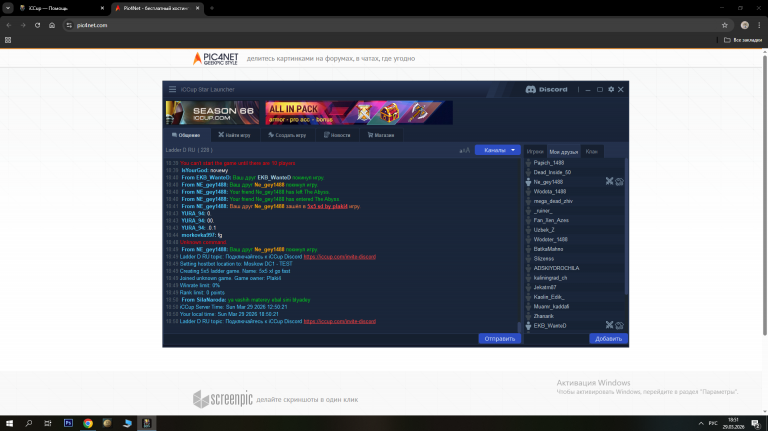The width and height of the screenshot is (768, 431).
Task: Open Windows taskbar search
Action: (x=28, y=423)
